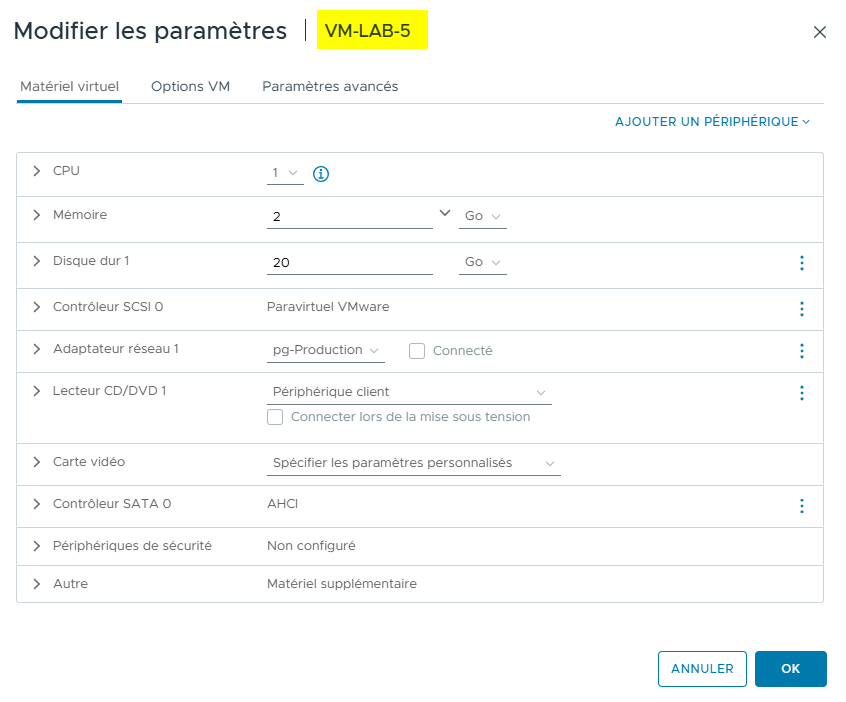Enable Connecter lors de la mise sous tension
Screen dimensions: 846x702
pyautogui.click(x=275, y=417)
